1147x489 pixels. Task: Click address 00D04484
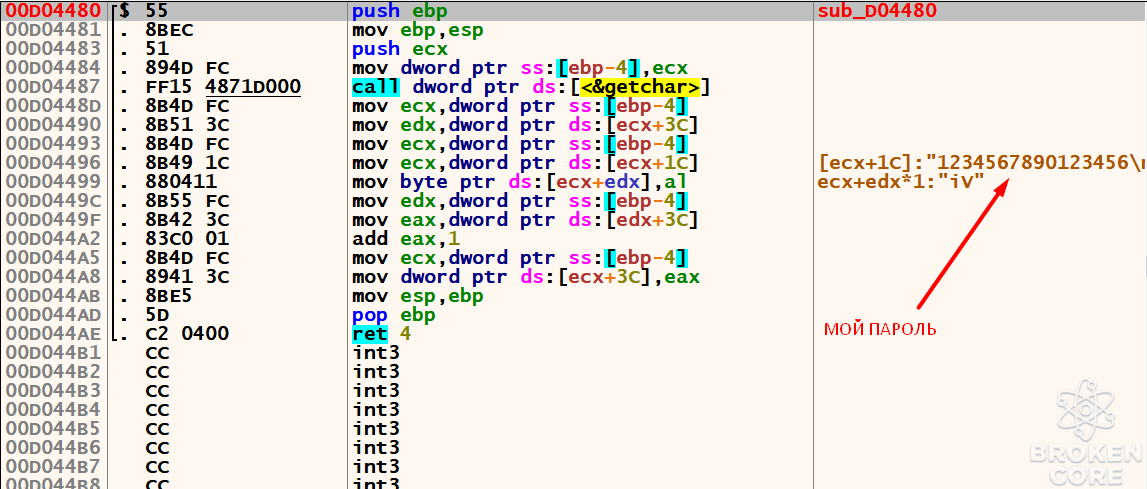(x=53, y=69)
